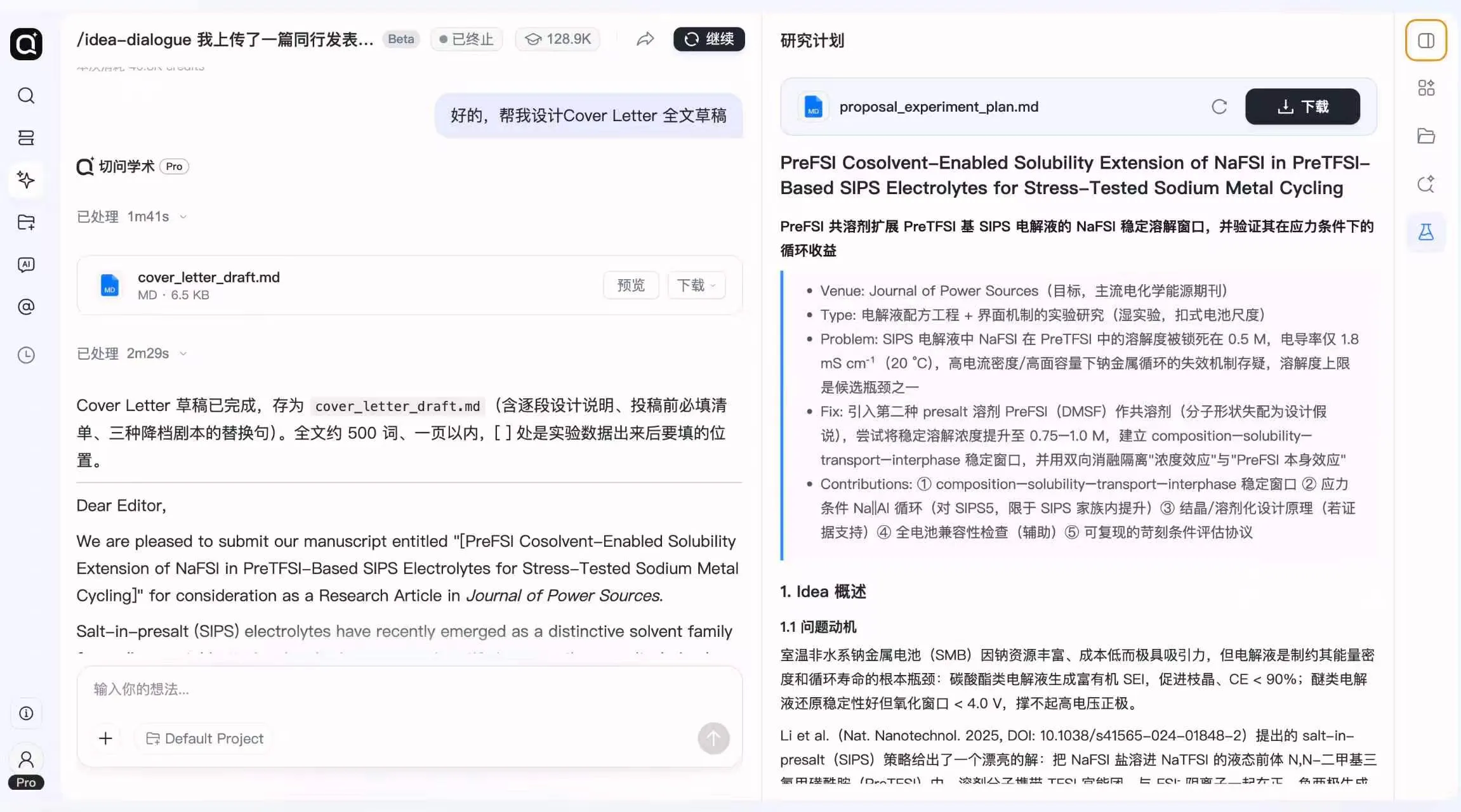Click the app logo in the sidebar

tap(26, 44)
